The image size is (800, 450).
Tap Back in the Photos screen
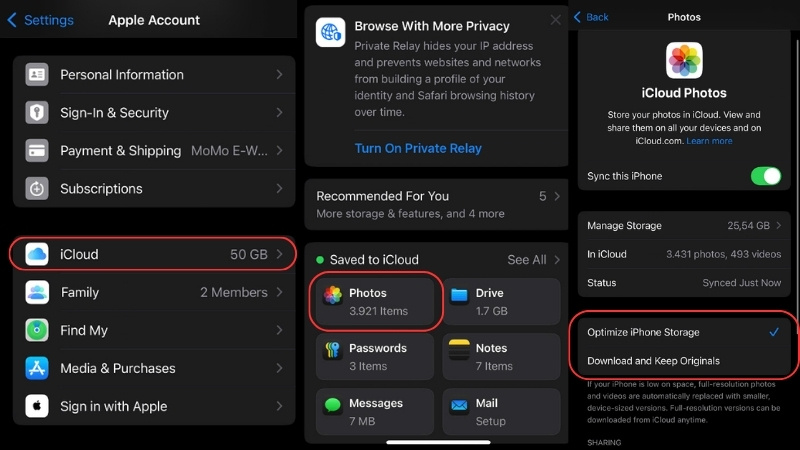click(591, 17)
